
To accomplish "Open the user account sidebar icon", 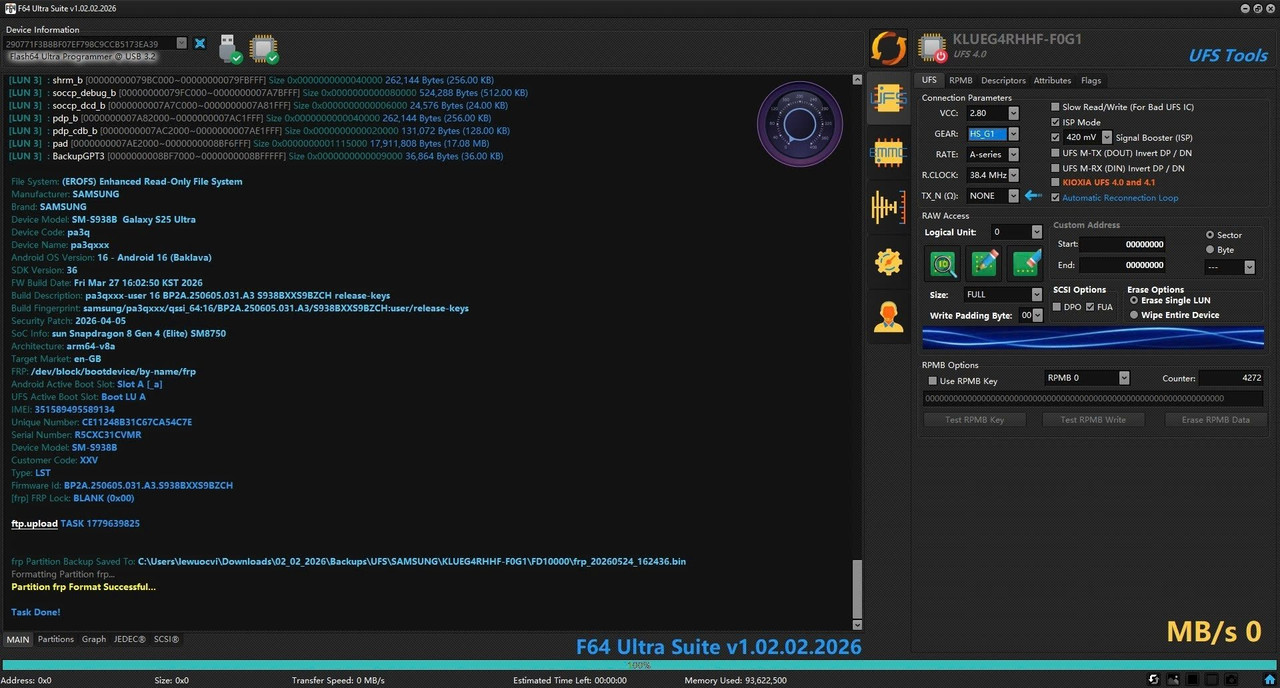I will tap(888, 316).
